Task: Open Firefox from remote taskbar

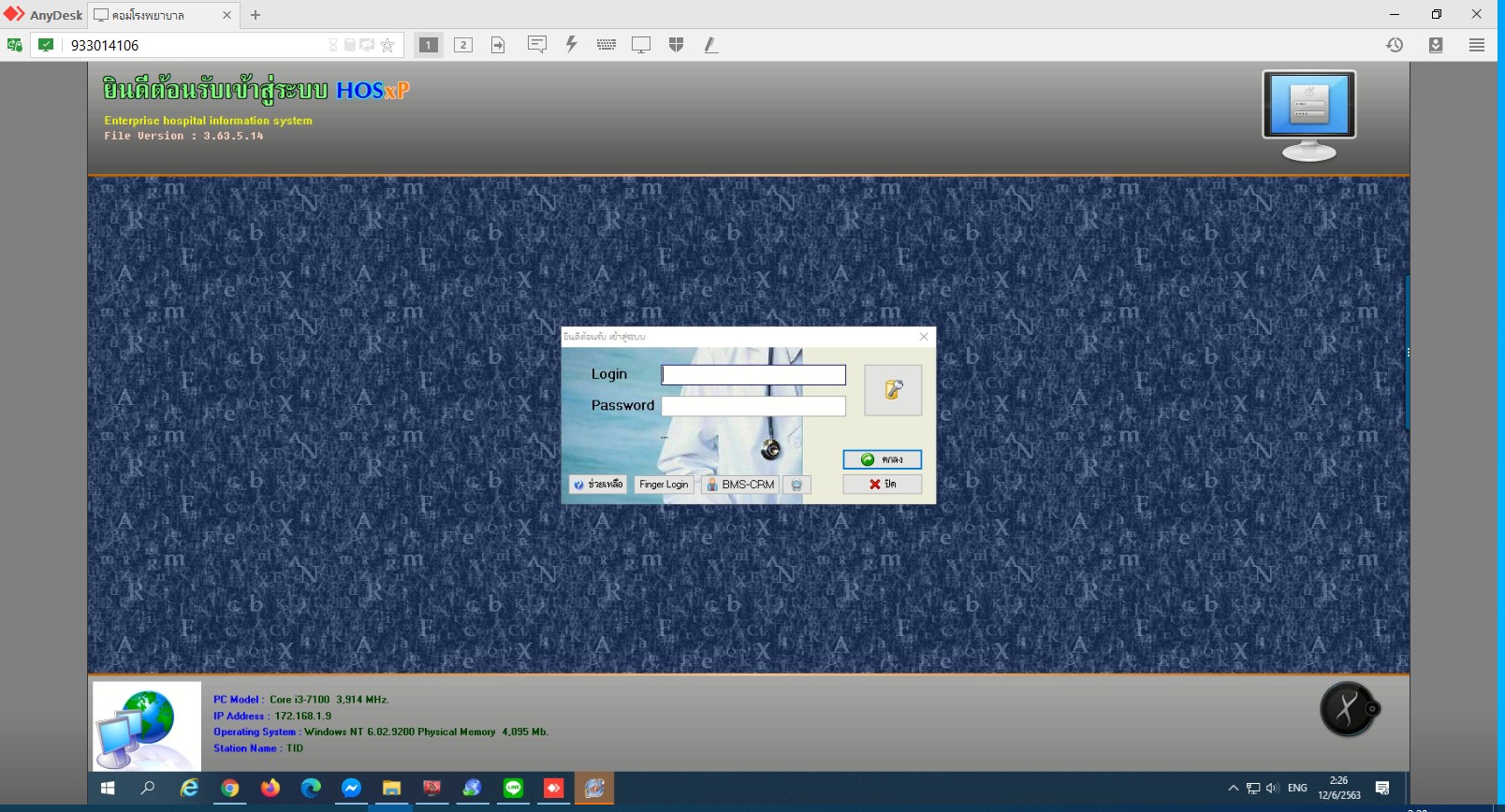Action: [270, 789]
